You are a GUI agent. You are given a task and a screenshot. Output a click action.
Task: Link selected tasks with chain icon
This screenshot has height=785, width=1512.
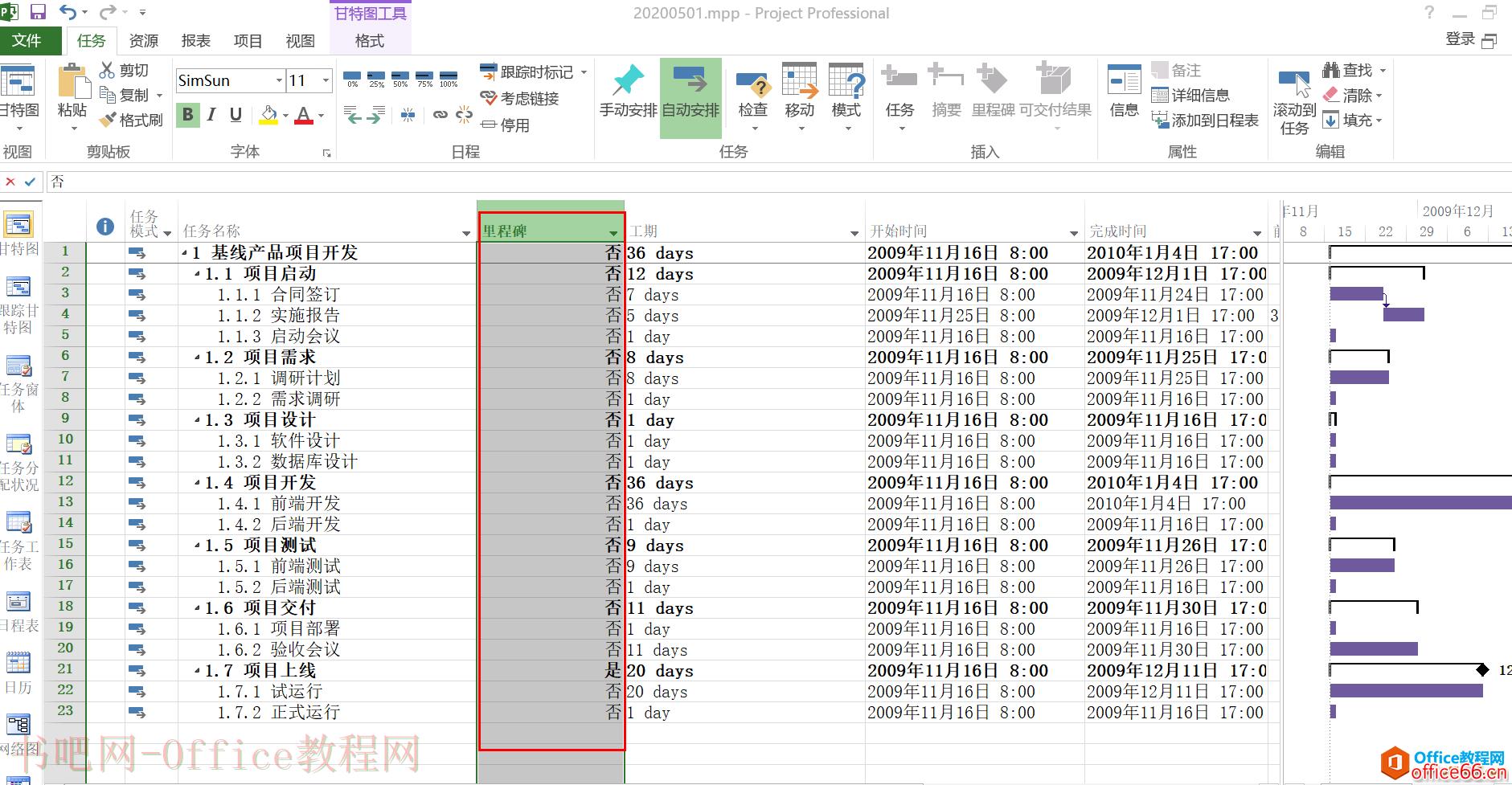click(440, 115)
